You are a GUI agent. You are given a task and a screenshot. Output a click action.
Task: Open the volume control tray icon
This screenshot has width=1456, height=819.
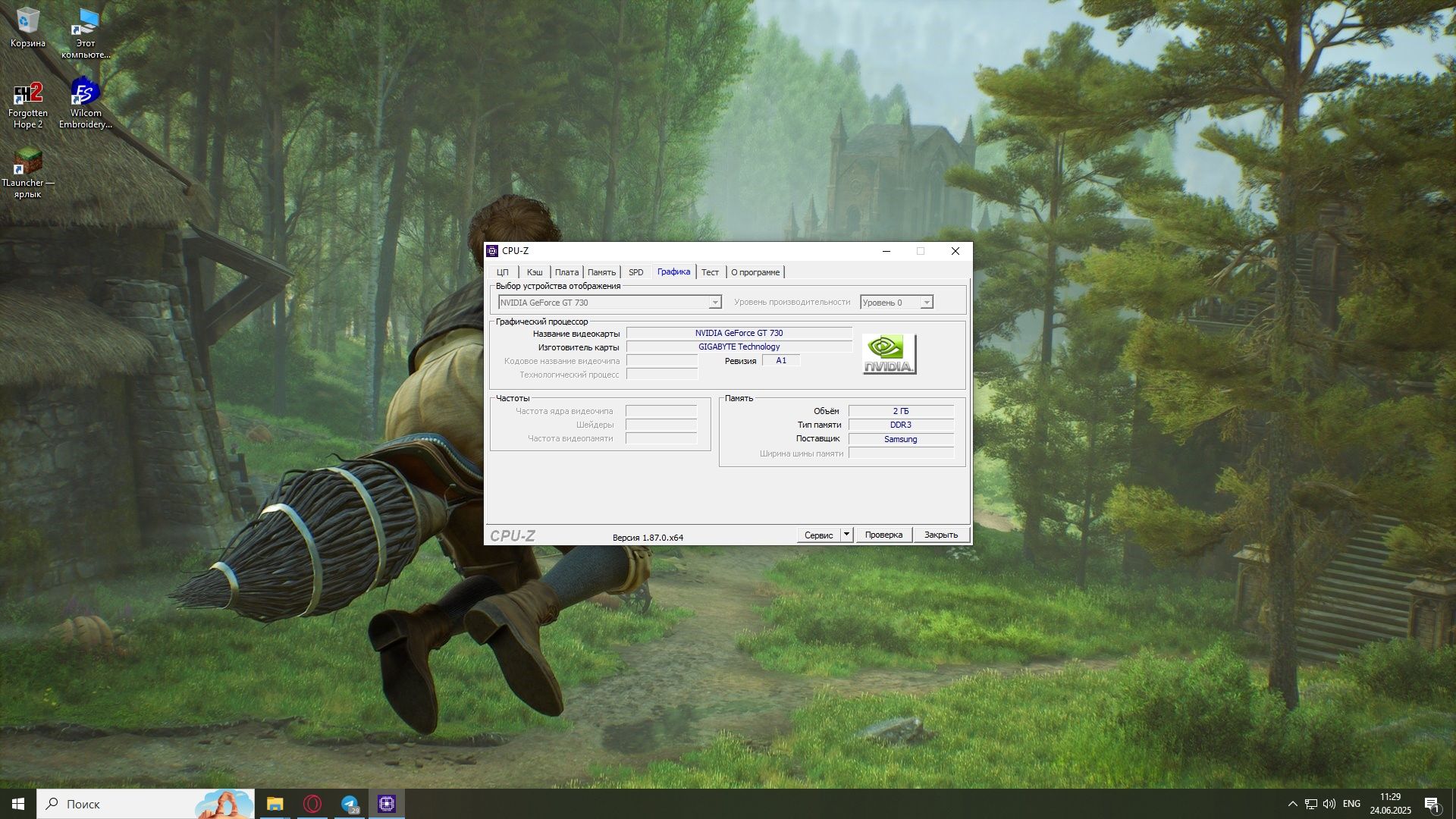1329,804
